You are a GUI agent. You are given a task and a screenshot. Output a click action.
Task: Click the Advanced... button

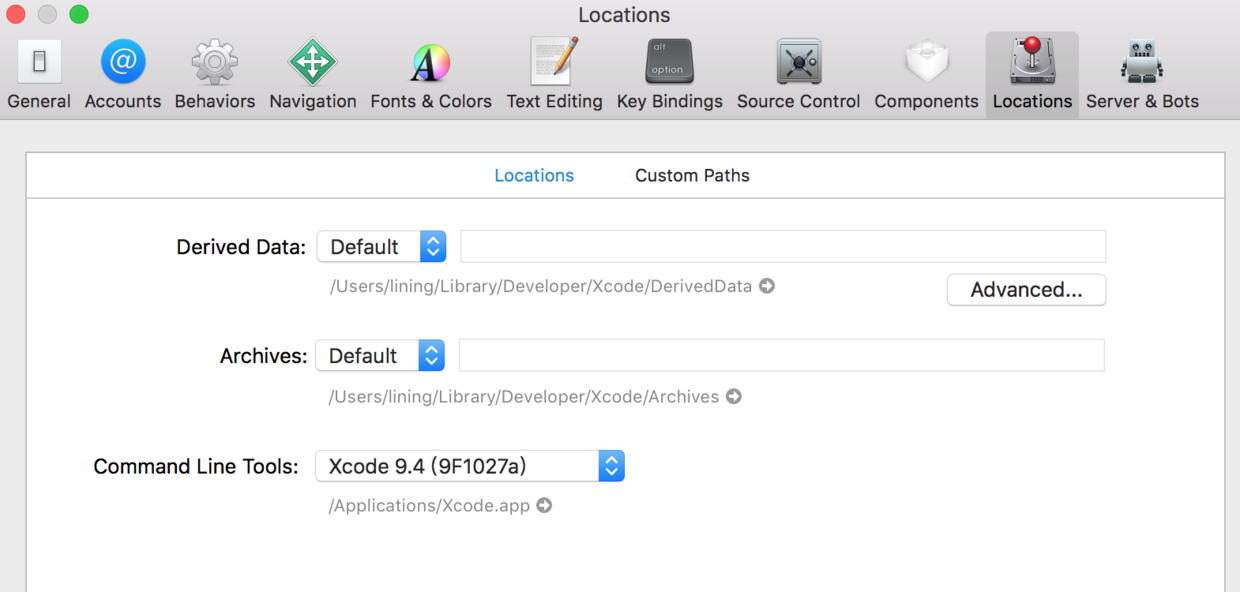coord(1026,290)
